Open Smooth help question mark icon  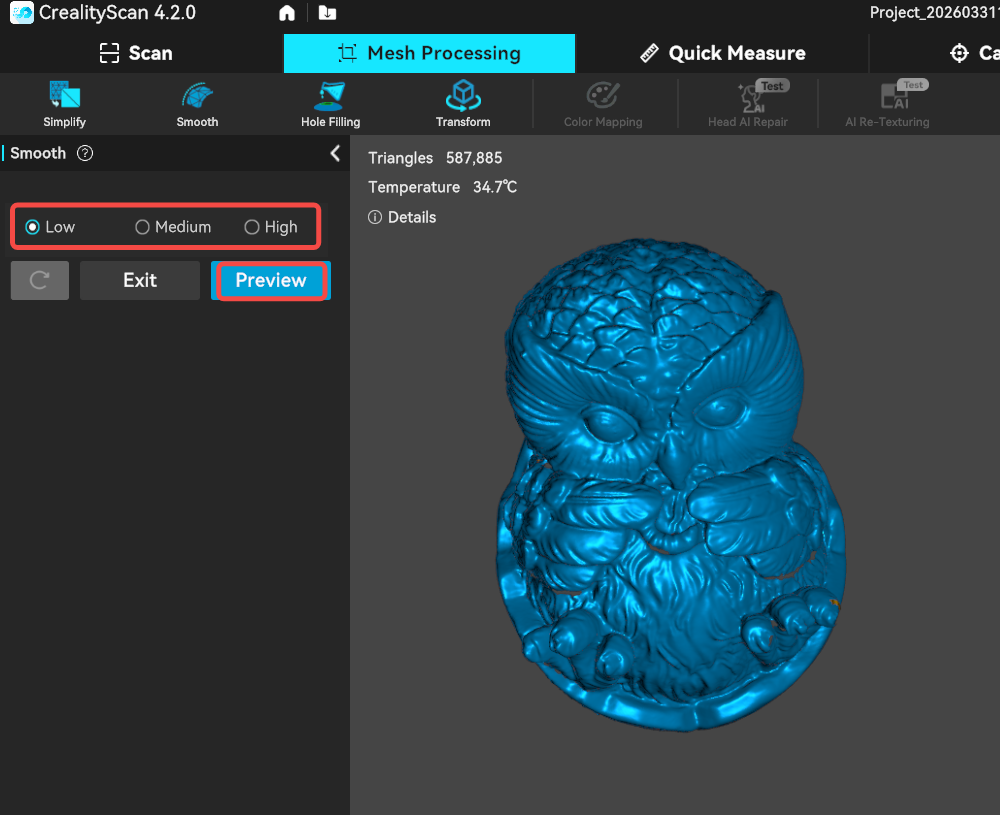click(x=85, y=153)
